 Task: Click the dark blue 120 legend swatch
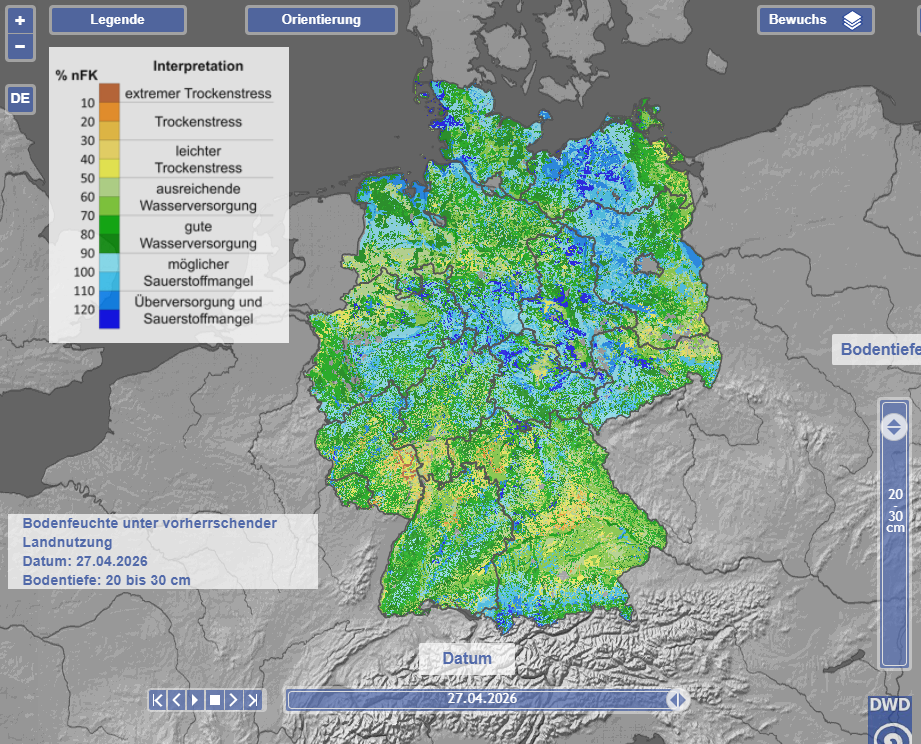pos(109,319)
